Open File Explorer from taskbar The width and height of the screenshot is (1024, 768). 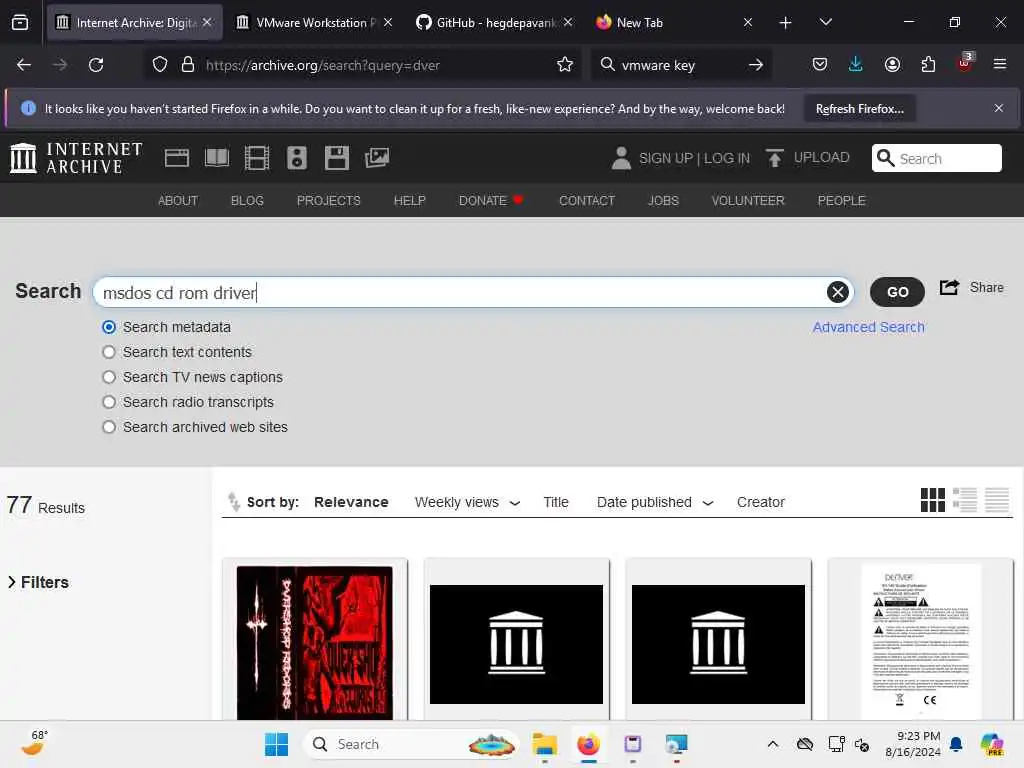tap(544, 744)
